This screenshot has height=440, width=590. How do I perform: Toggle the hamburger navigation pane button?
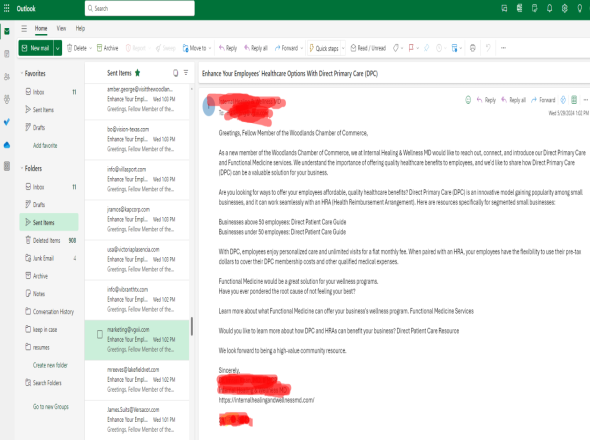pyautogui.click(x=24, y=28)
